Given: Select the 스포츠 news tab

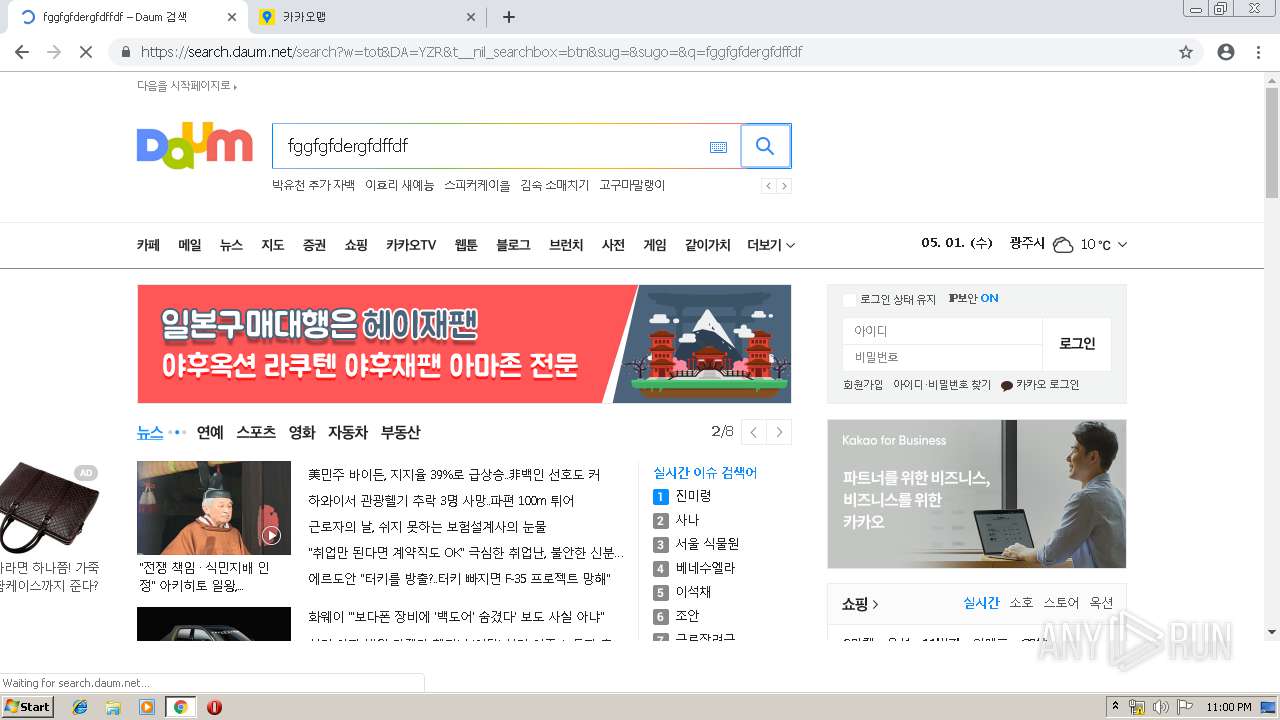Looking at the screenshot, I should coord(256,432).
